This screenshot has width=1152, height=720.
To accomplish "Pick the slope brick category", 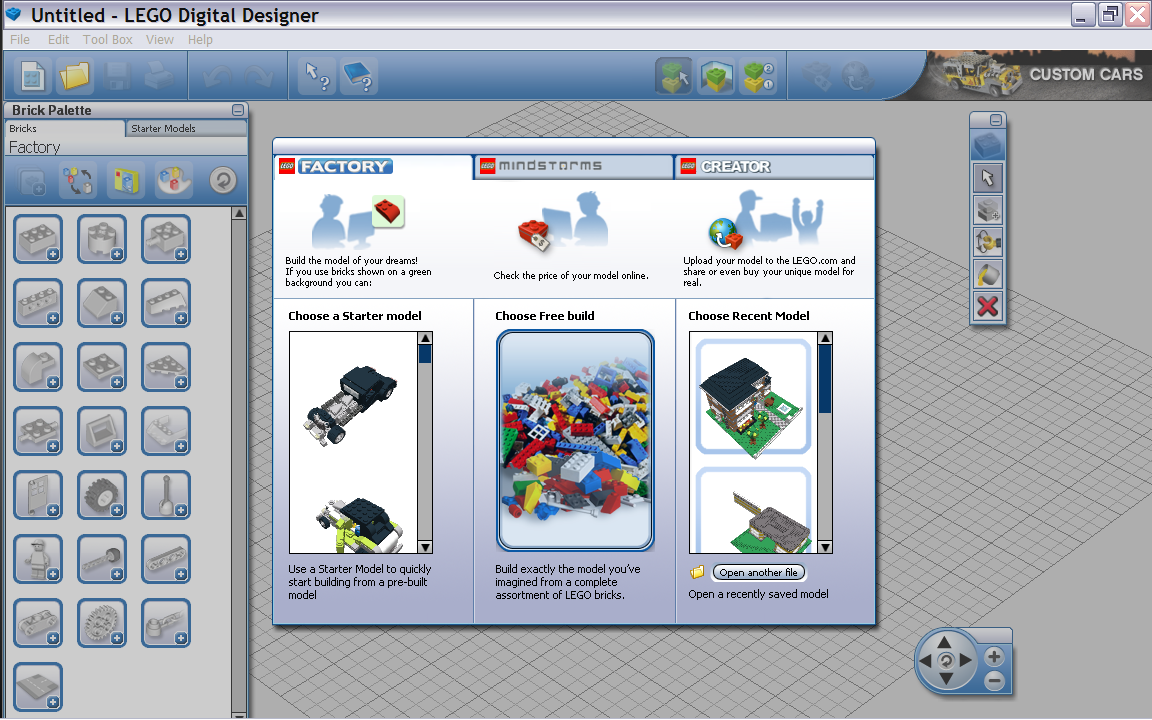I will [102, 303].
